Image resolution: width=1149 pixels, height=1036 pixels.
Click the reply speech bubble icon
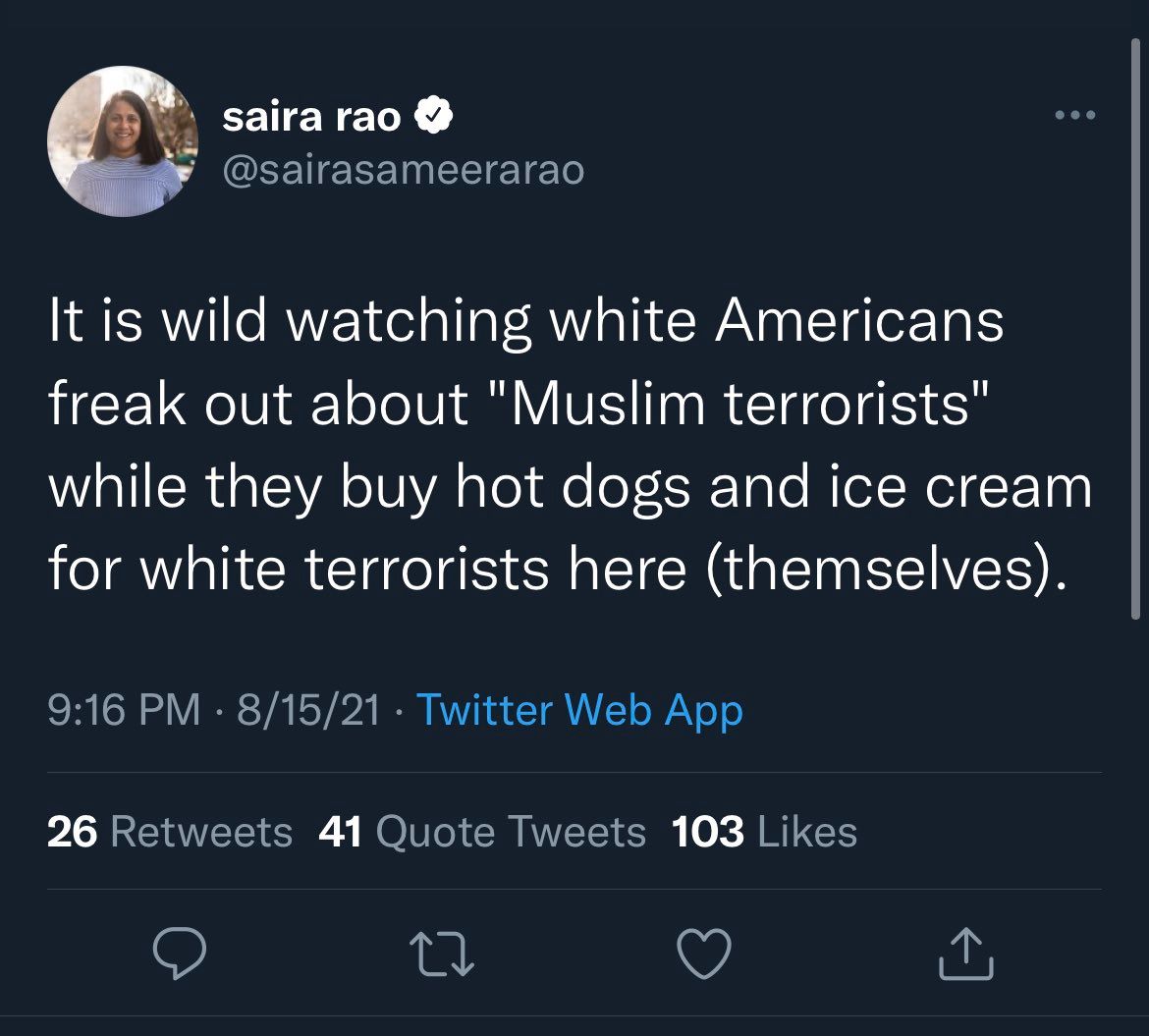pos(180,954)
